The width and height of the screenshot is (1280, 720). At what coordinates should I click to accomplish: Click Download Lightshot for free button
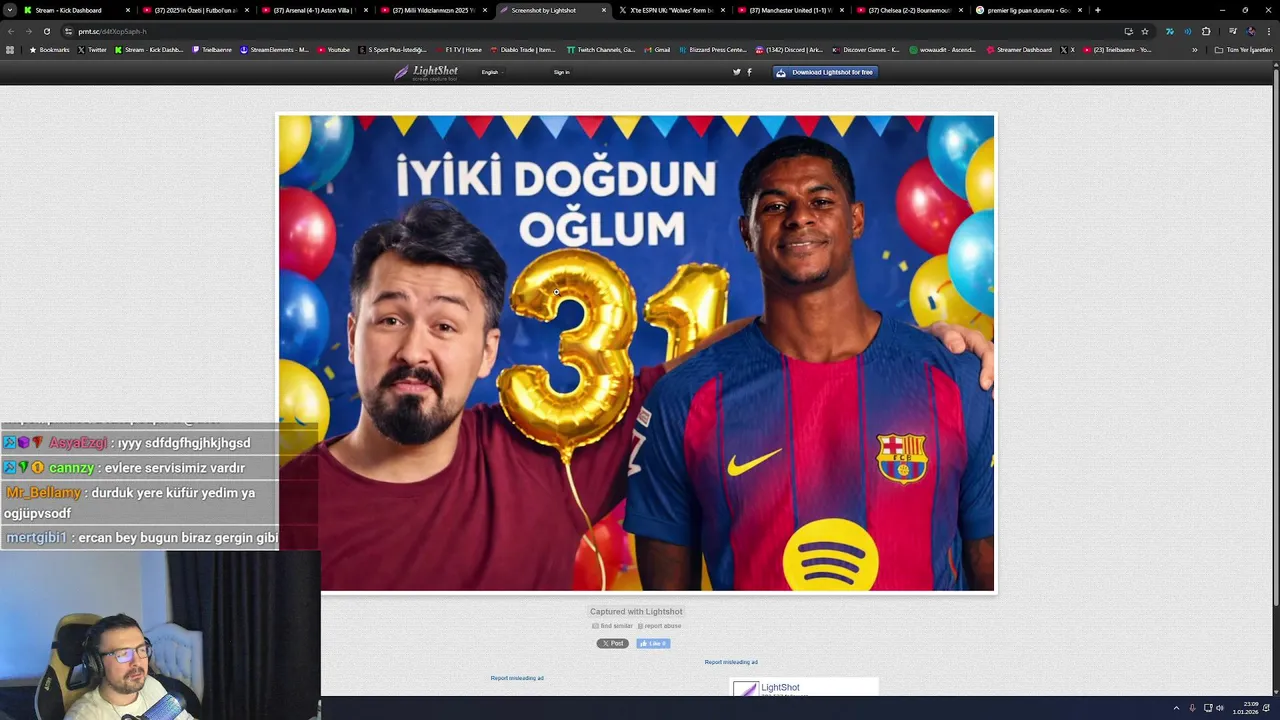pyautogui.click(x=826, y=72)
